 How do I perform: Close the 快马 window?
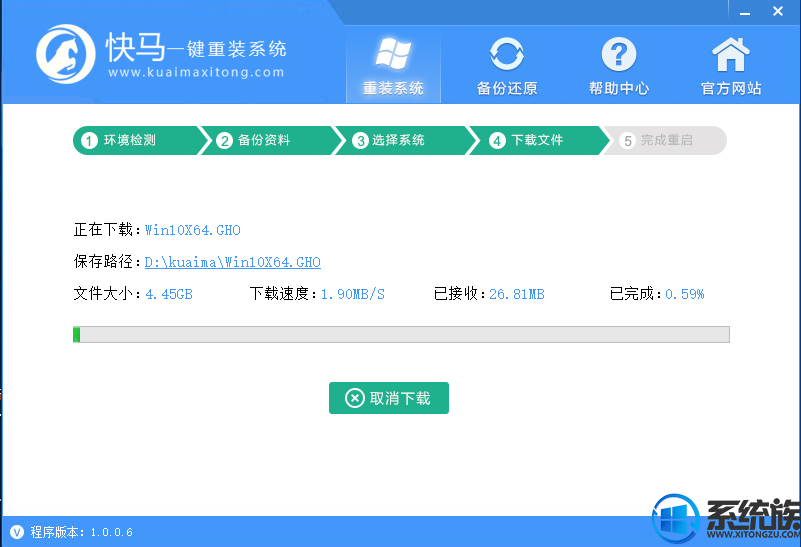click(x=778, y=11)
